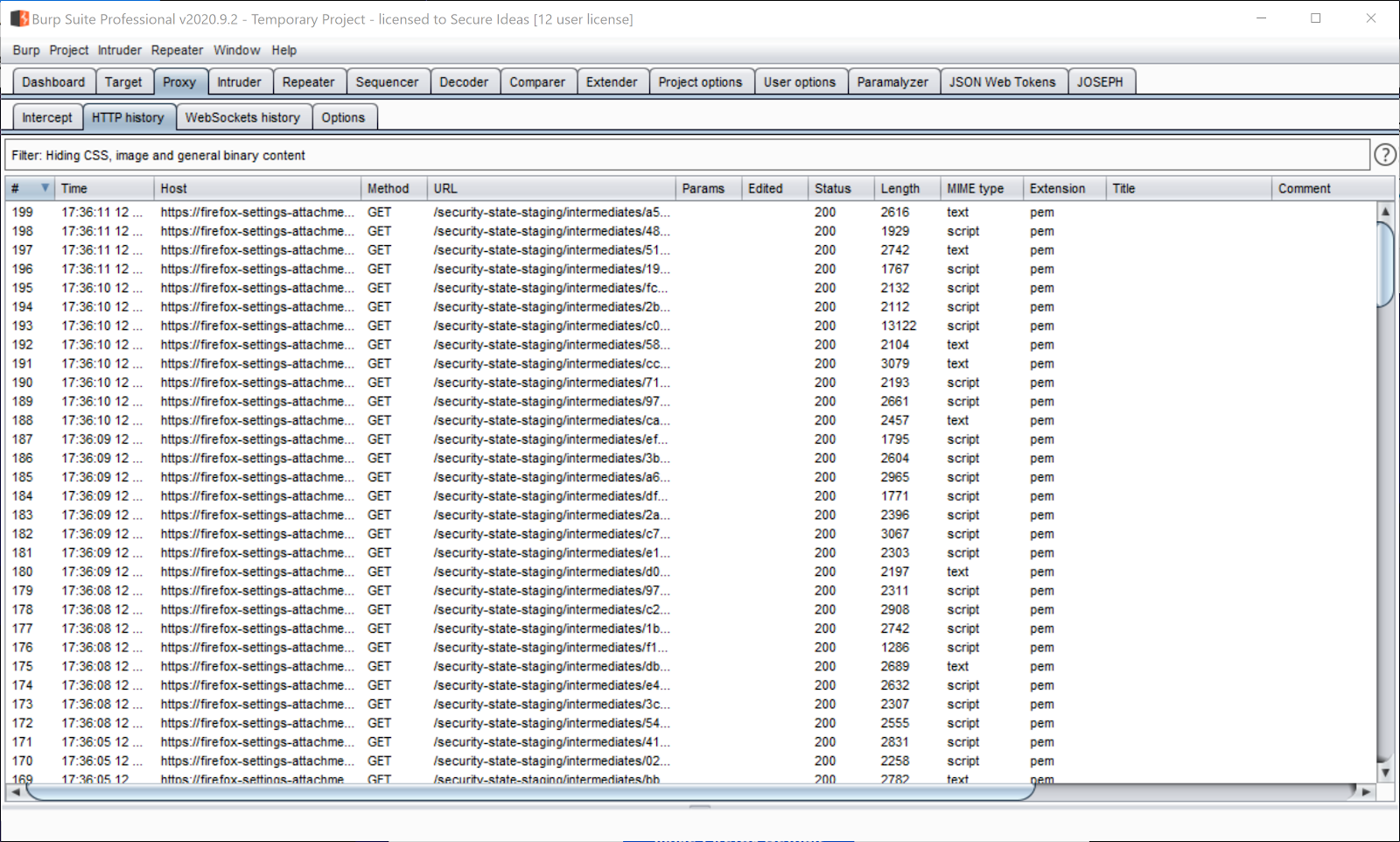Toggle sort arrow on the # column

[x=45, y=188]
